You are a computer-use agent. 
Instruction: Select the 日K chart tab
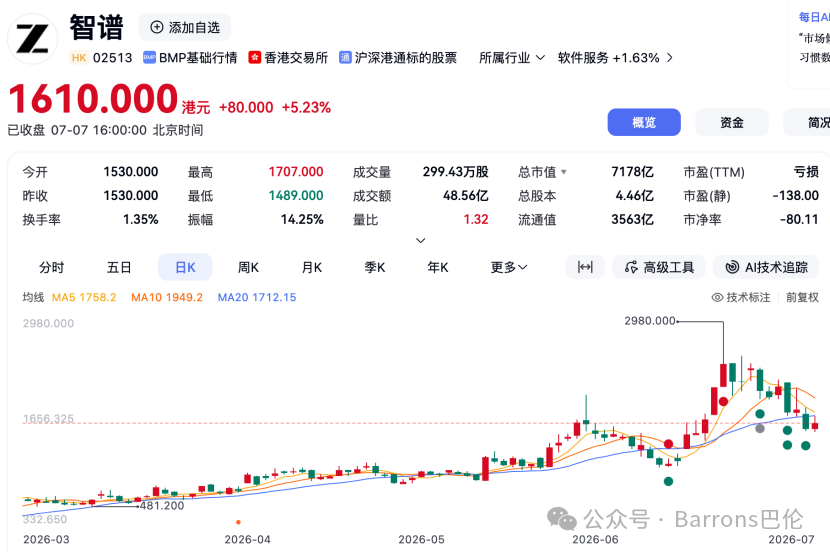point(185,267)
